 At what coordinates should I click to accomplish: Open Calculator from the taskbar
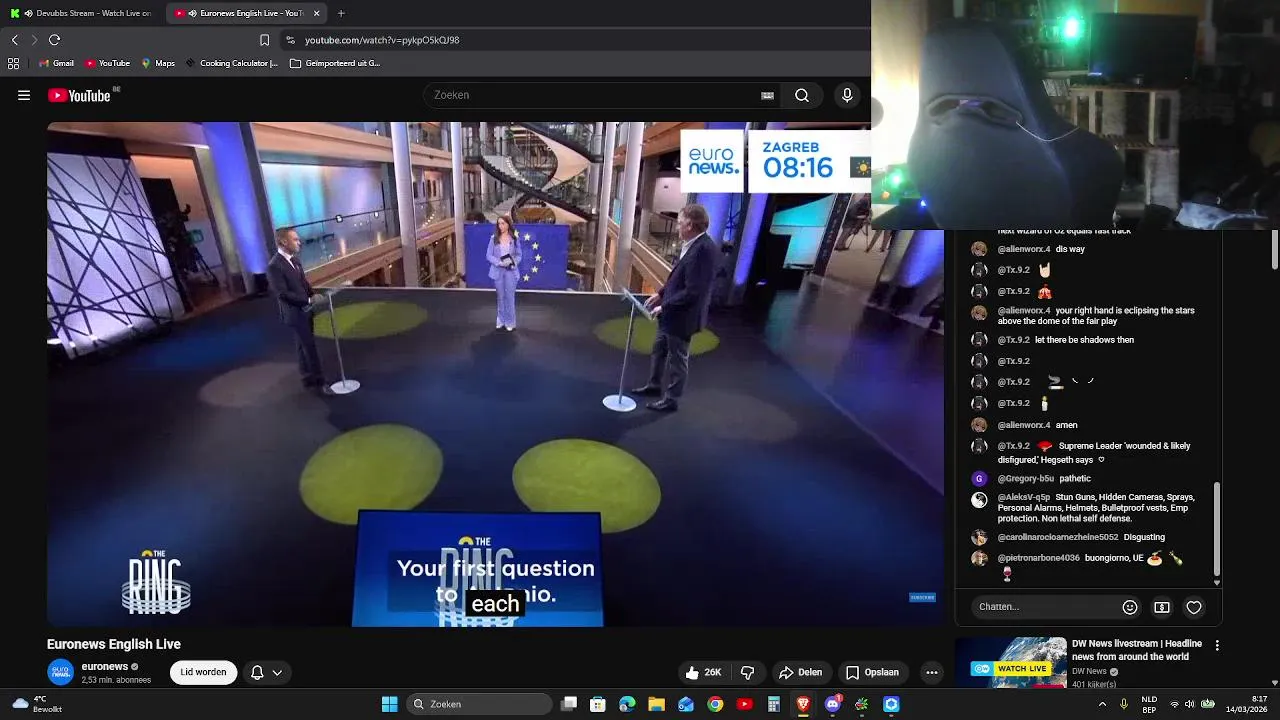(774, 704)
